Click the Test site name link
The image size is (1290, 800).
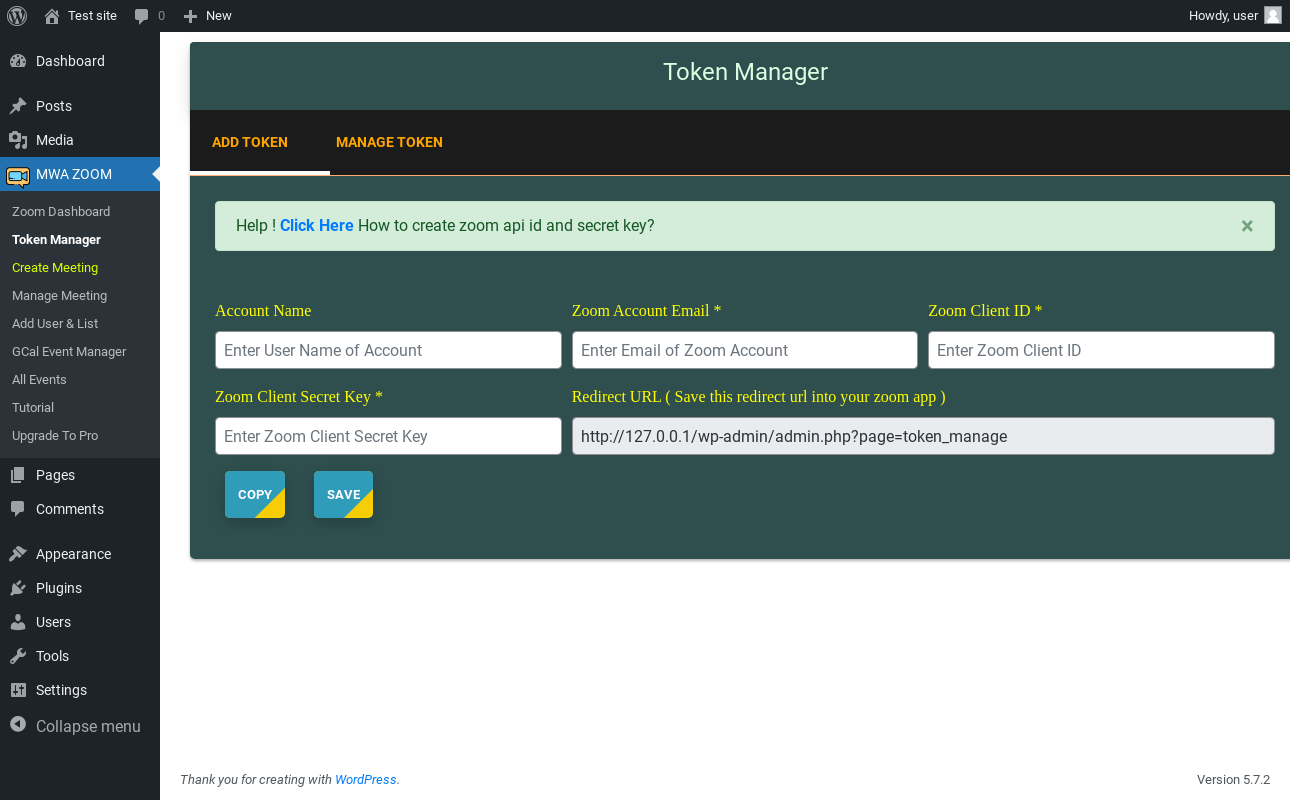92,16
